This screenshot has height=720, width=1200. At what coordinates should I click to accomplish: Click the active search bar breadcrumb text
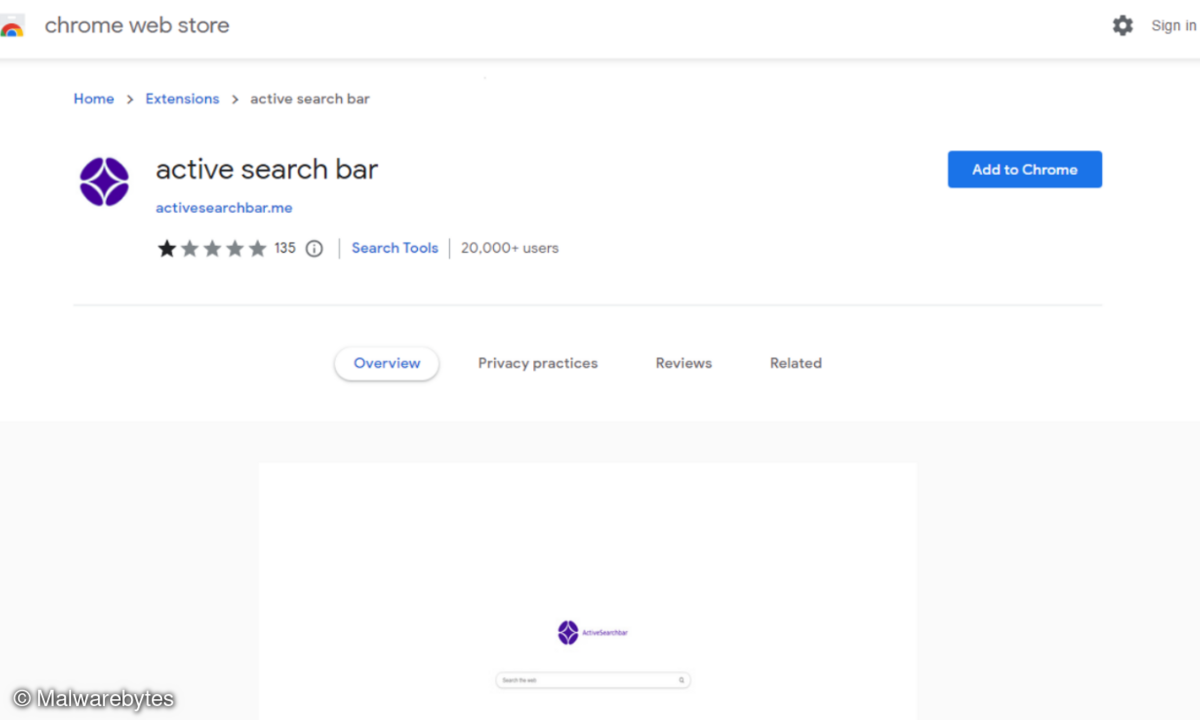310,99
